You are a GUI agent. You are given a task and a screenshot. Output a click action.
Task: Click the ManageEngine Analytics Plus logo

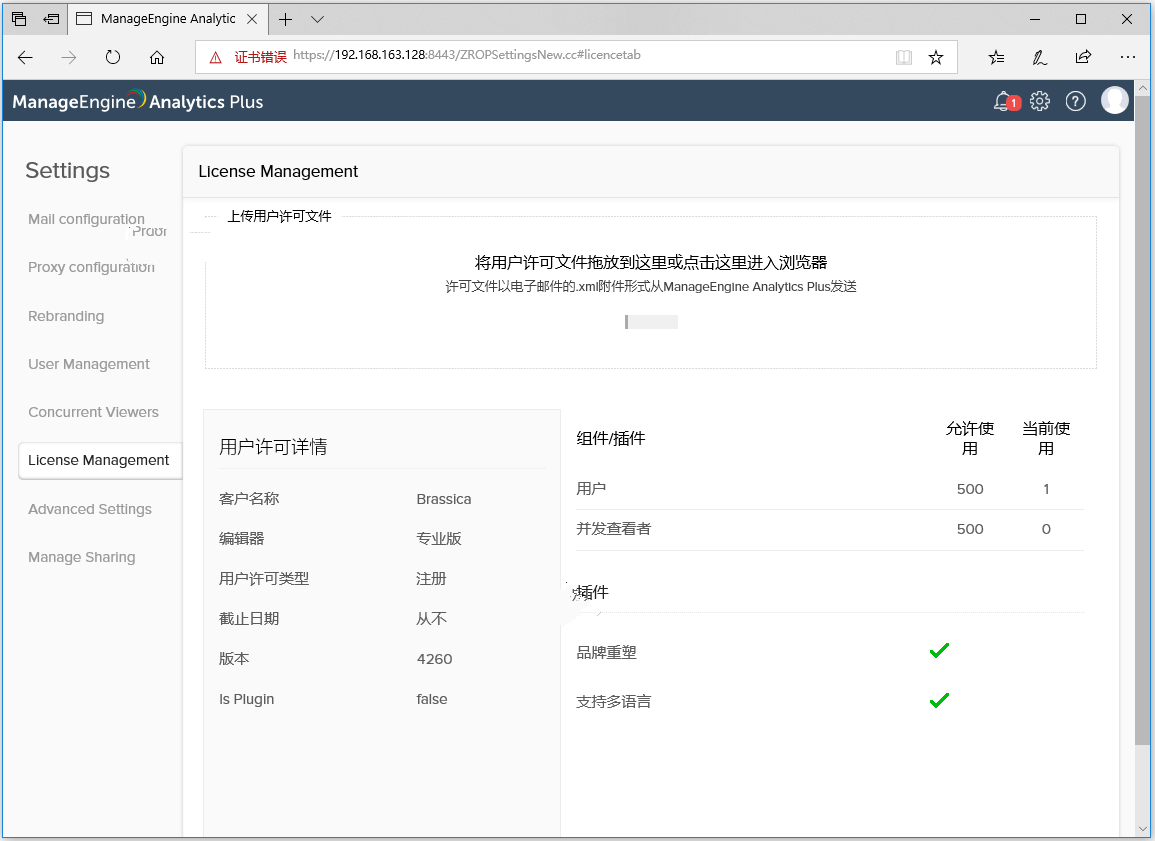[x=138, y=101]
